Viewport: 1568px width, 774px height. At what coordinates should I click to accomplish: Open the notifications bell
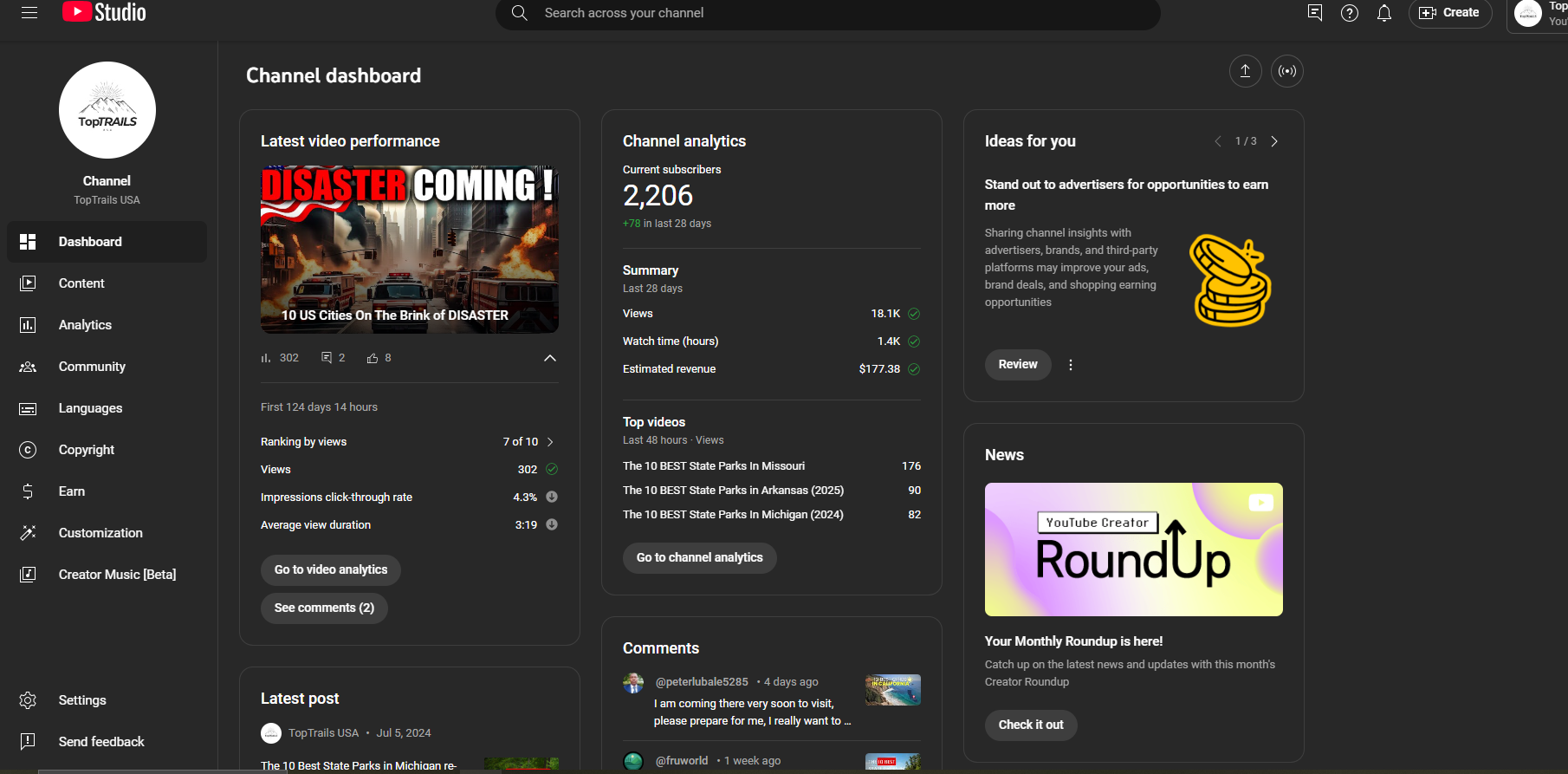click(1384, 13)
